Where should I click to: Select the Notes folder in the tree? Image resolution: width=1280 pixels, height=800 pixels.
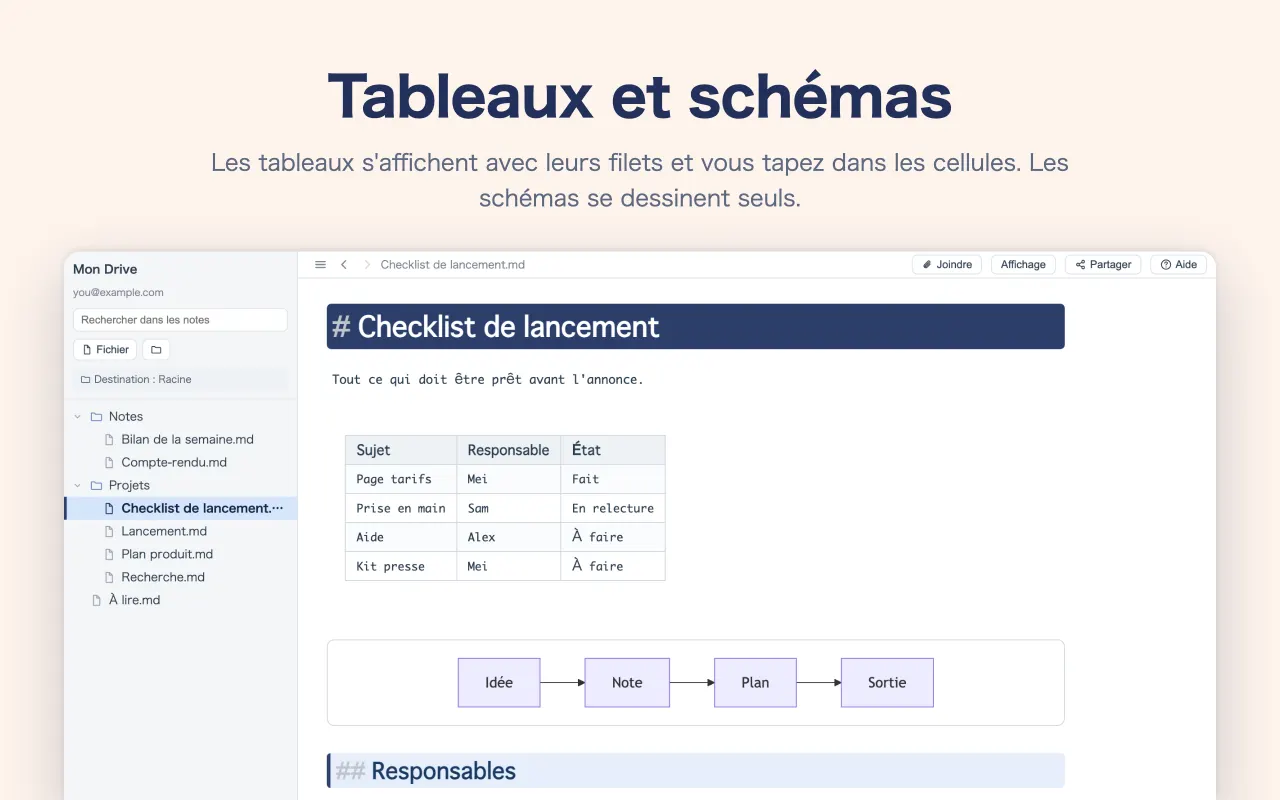coord(181,416)
